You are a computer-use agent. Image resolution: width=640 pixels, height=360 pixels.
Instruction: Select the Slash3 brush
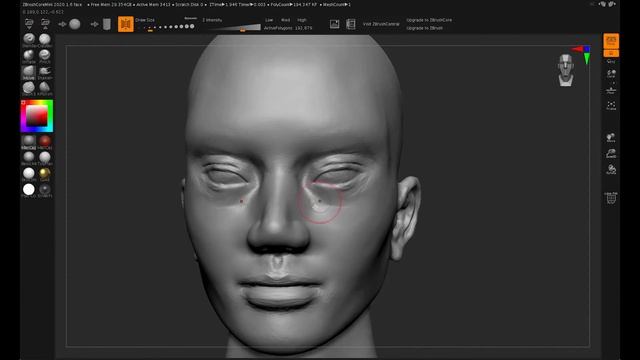click(29, 88)
